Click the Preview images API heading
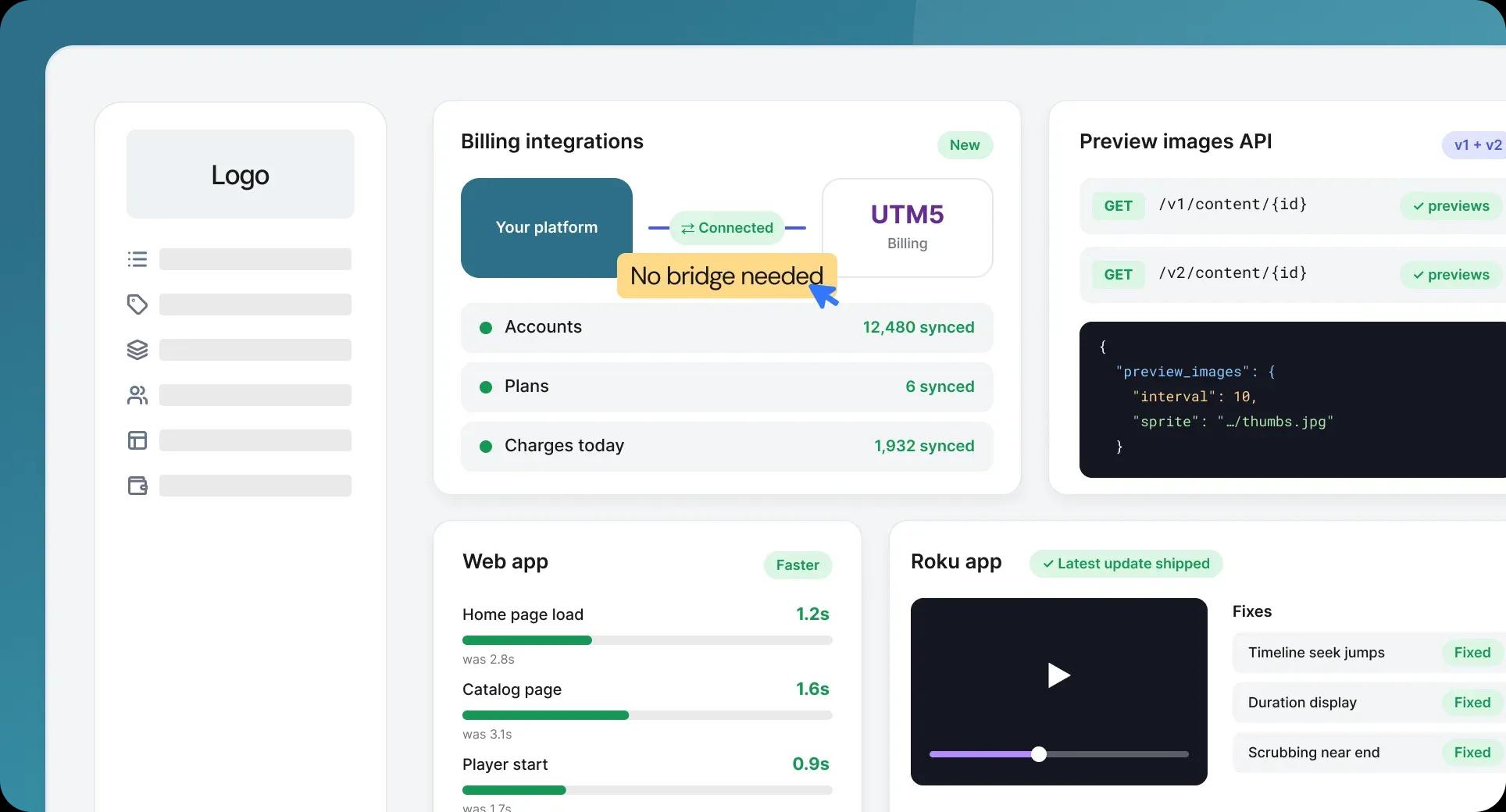 1176,141
